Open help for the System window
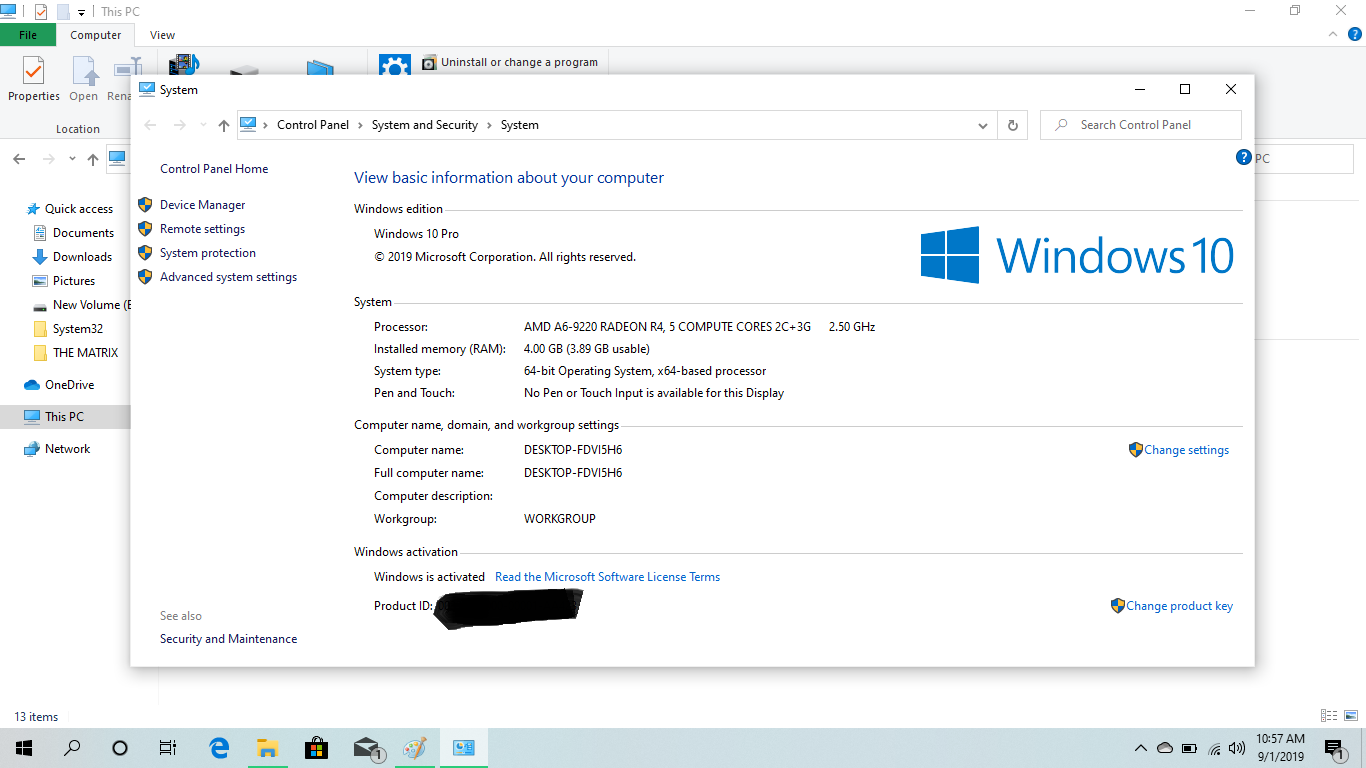The height and width of the screenshot is (768, 1366). coord(1244,157)
